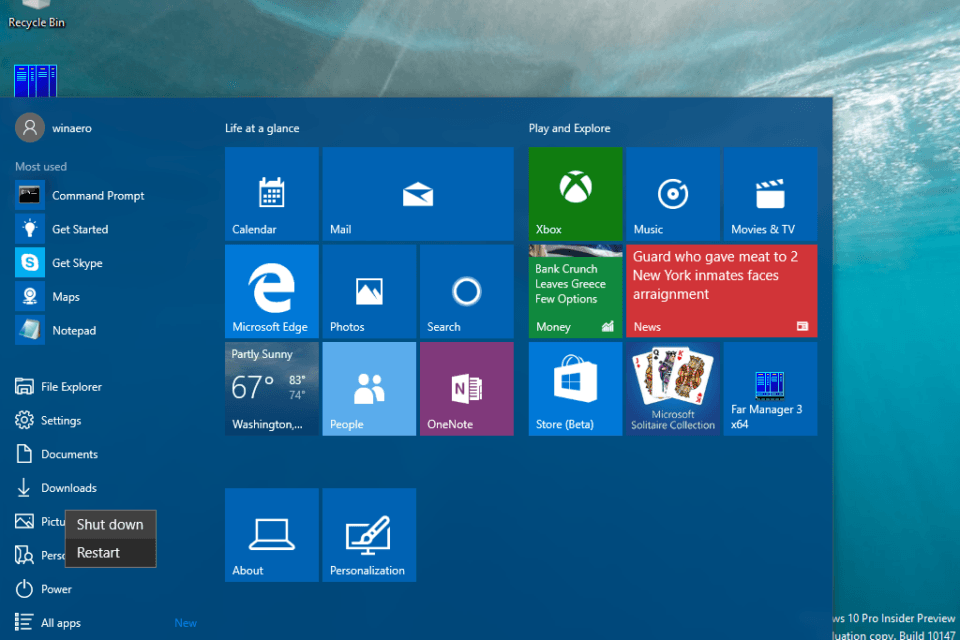Screen dimensions: 960x640
Task: Open the Store (Beta) tile
Action: tap(575, 388)
